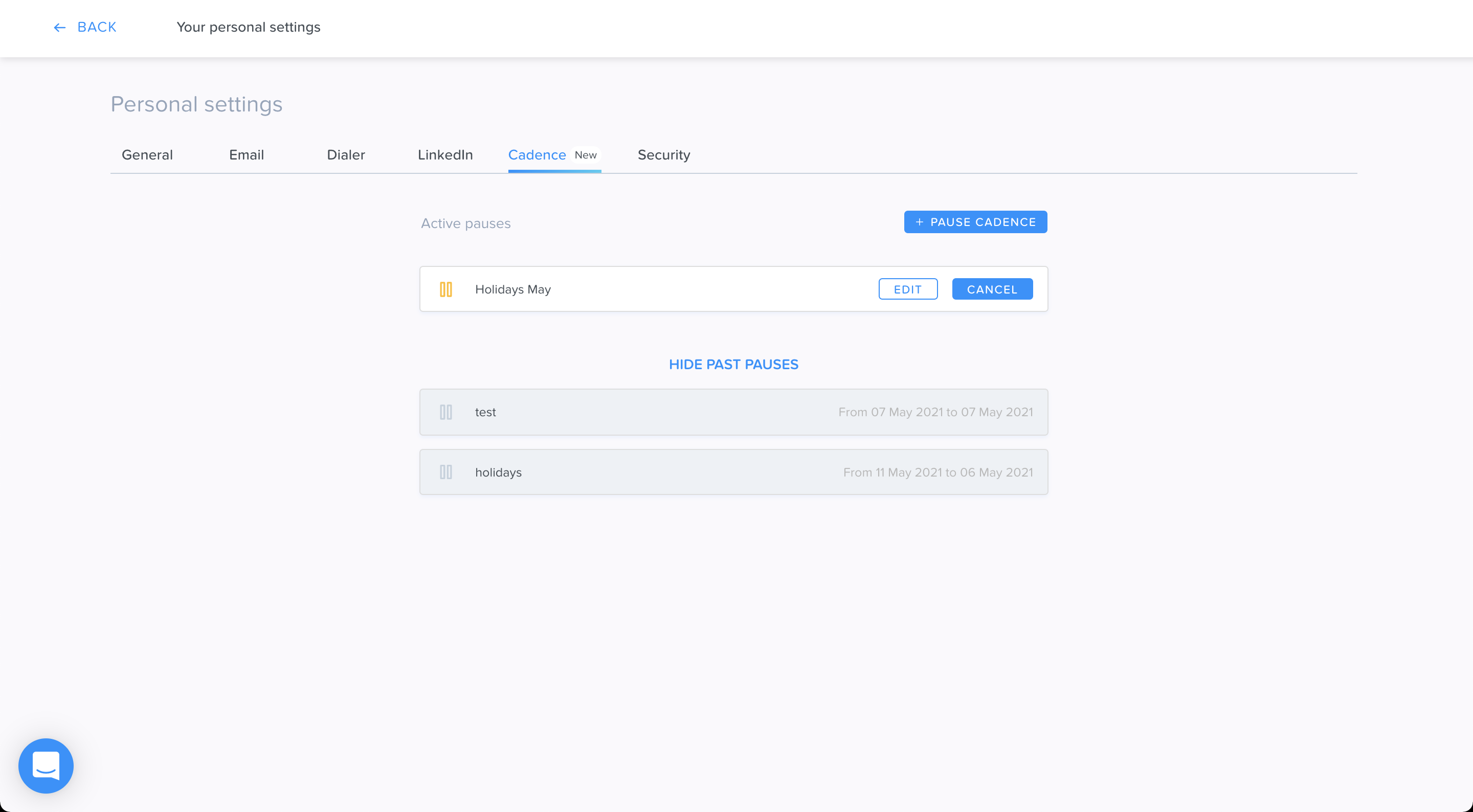Select the 'holidays' past pause name
This screenshot has height=812, width=1473.
(498, 472)
